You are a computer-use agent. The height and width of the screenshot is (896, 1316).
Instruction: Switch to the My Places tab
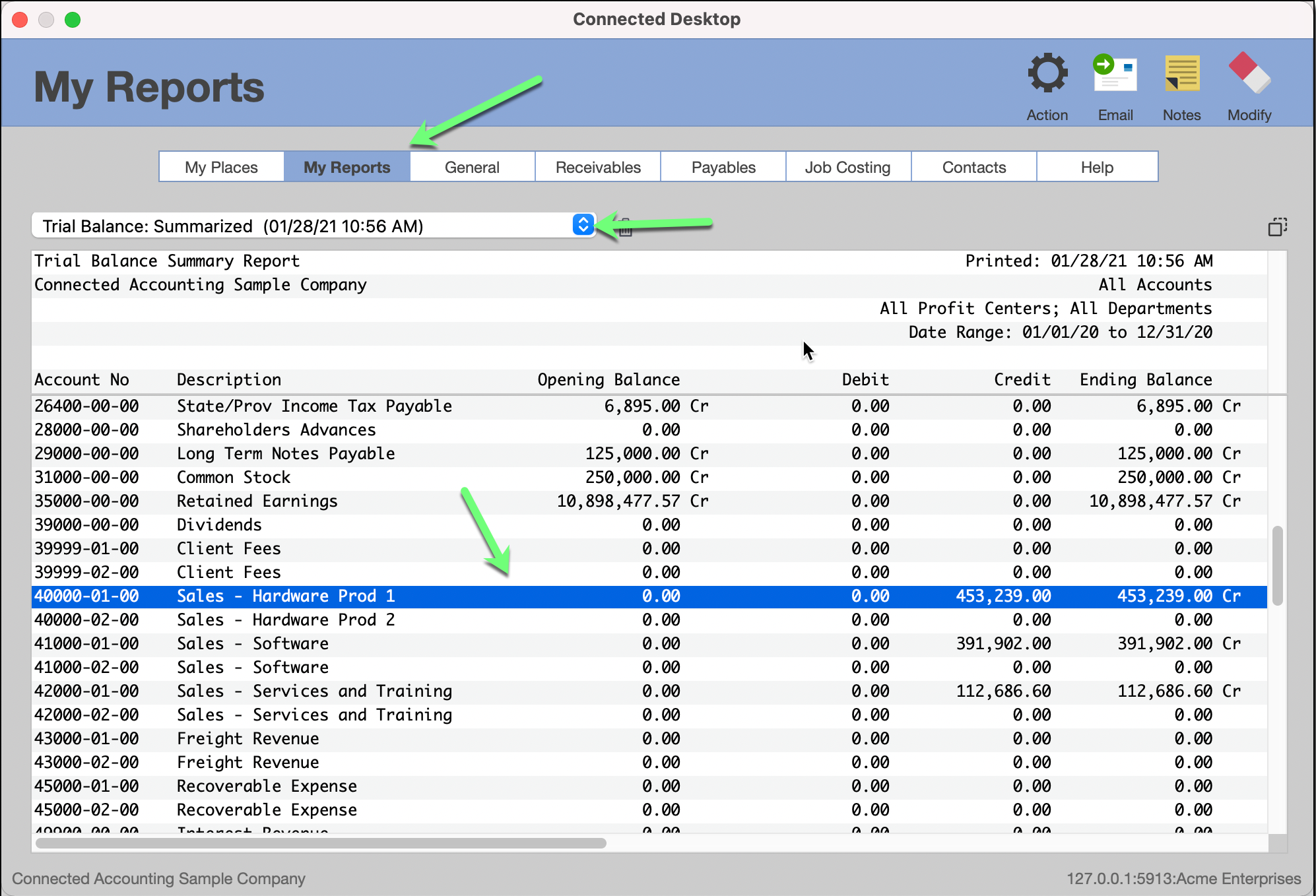[x=221, y=166]
